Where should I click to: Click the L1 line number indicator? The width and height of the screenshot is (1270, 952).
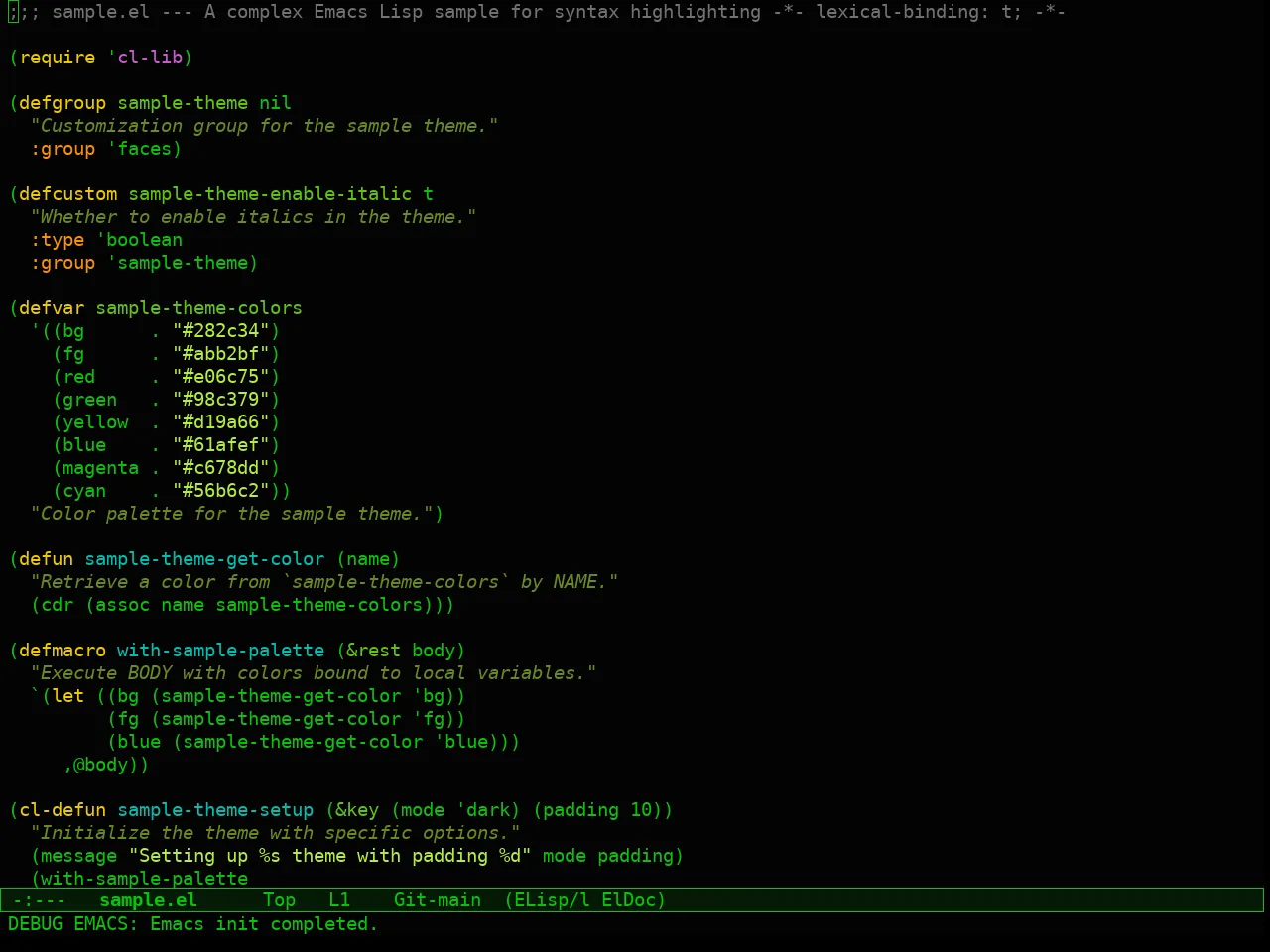(x=339, y=900)
